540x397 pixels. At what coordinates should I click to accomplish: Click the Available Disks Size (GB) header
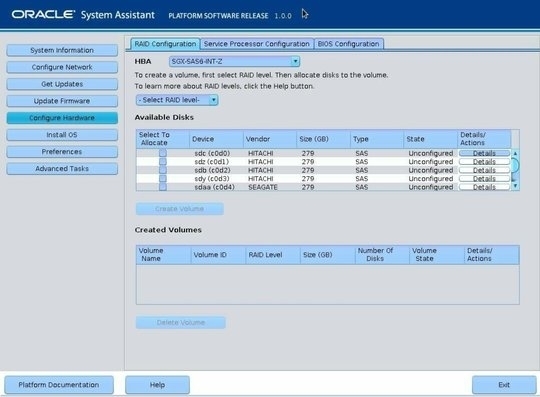(323, 139)
